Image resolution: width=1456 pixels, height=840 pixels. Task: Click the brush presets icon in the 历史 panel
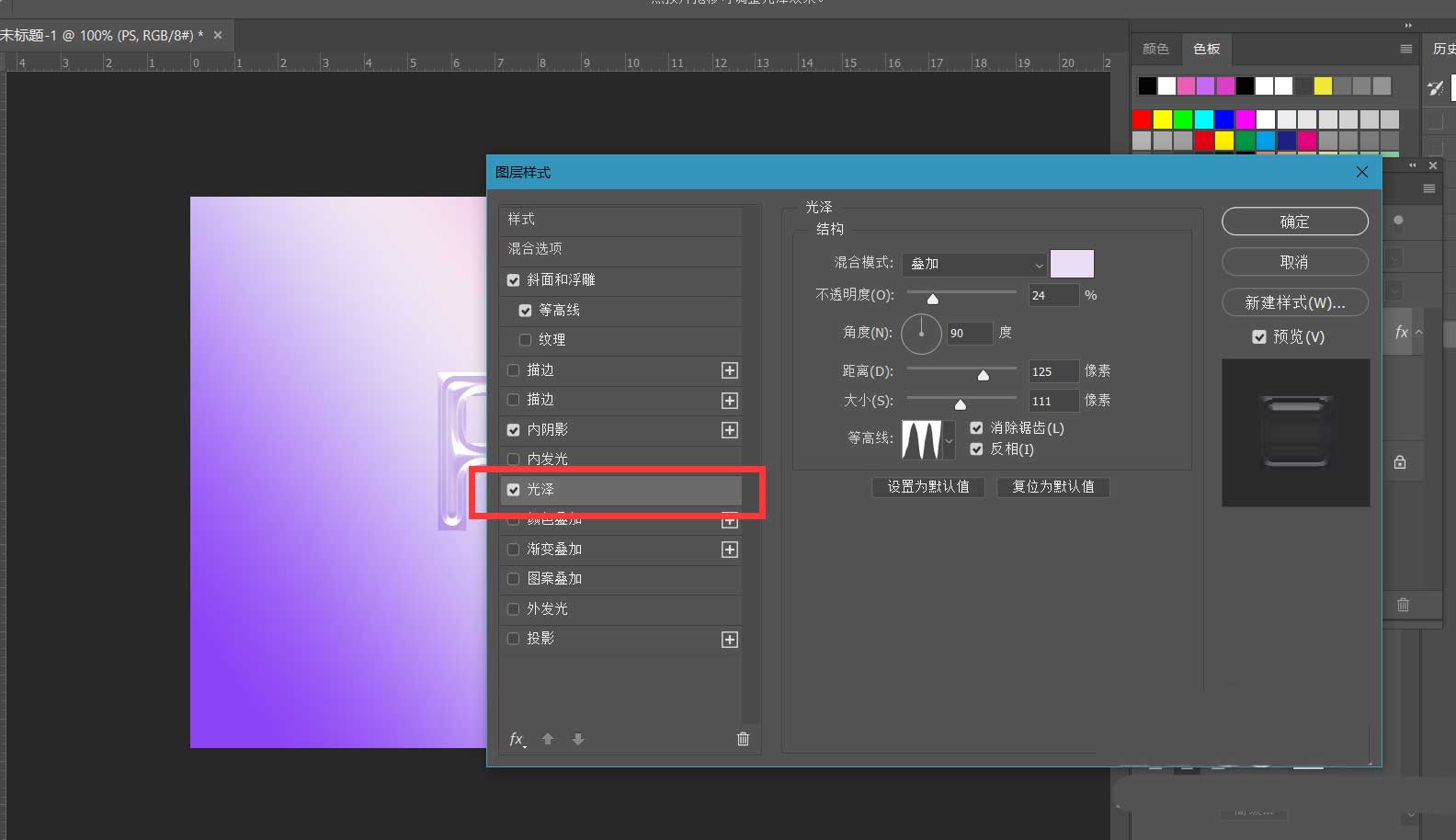pos(1435,88)
